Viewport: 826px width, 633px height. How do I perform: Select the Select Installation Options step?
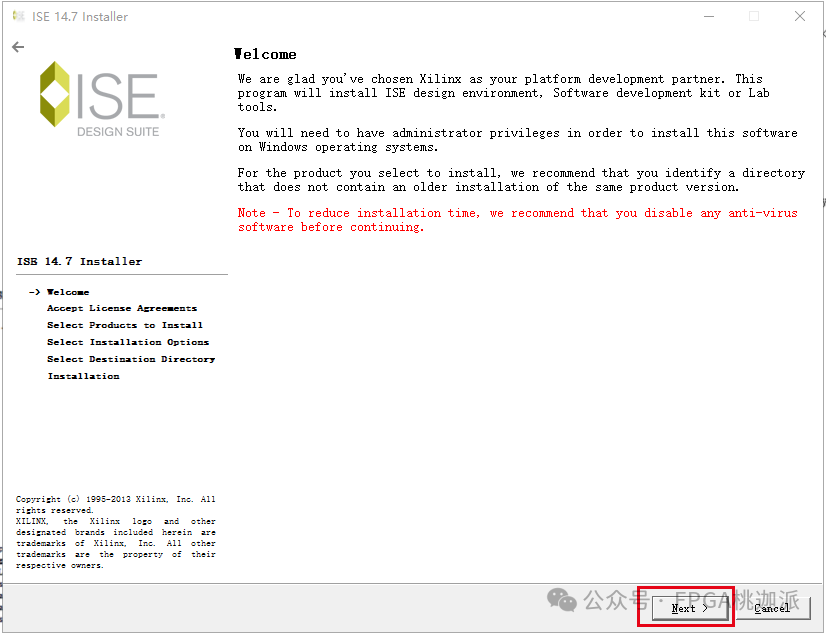(129, 342)
